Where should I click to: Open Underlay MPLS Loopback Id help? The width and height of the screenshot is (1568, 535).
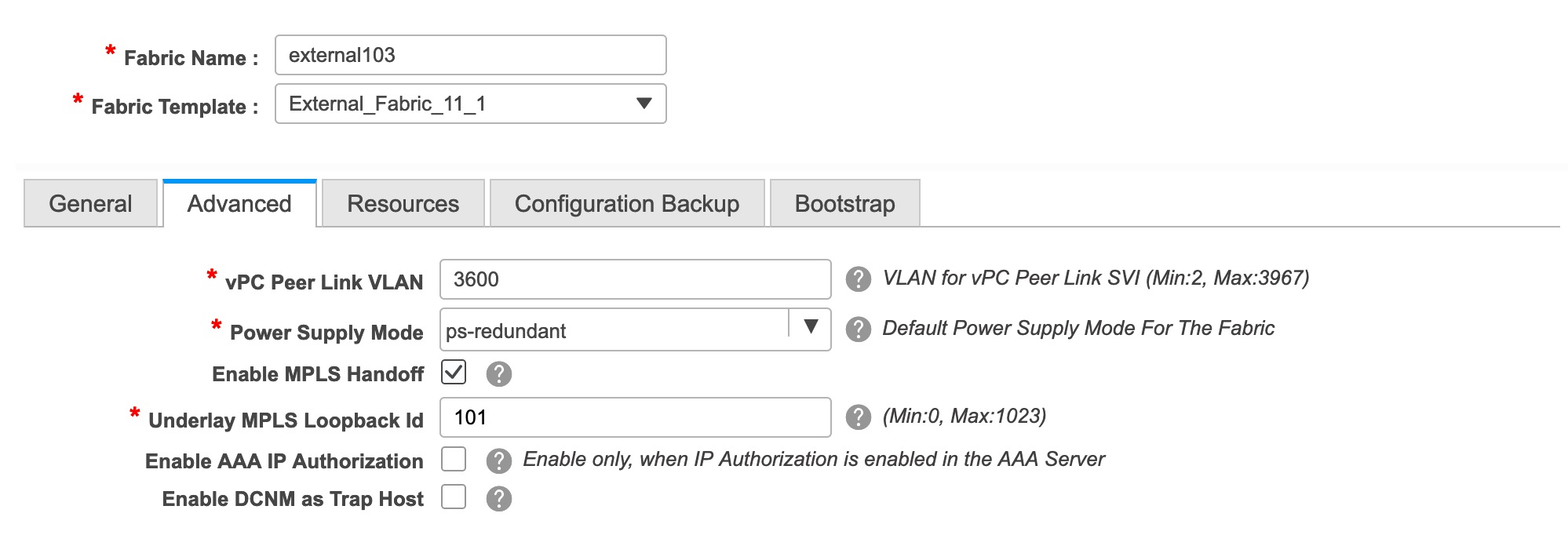point(859,417)
